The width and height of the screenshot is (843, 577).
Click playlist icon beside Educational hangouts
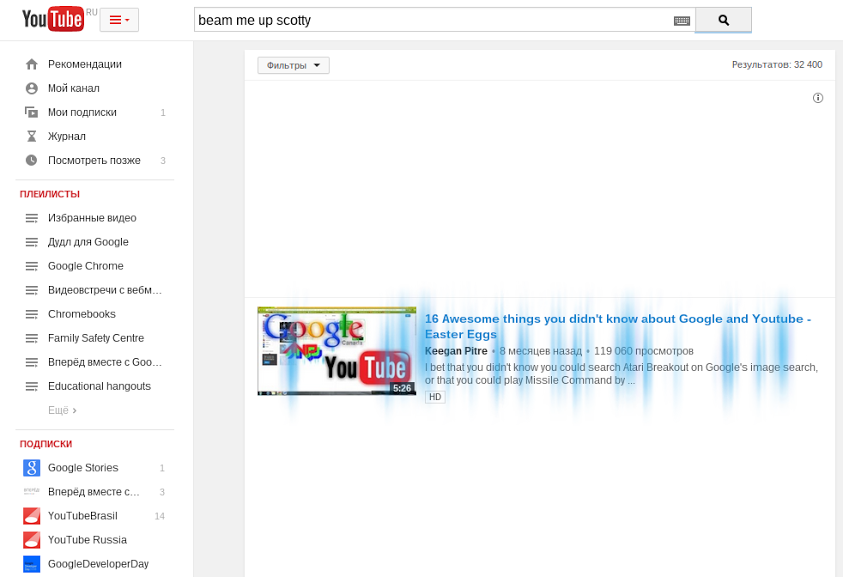point(32,386)
